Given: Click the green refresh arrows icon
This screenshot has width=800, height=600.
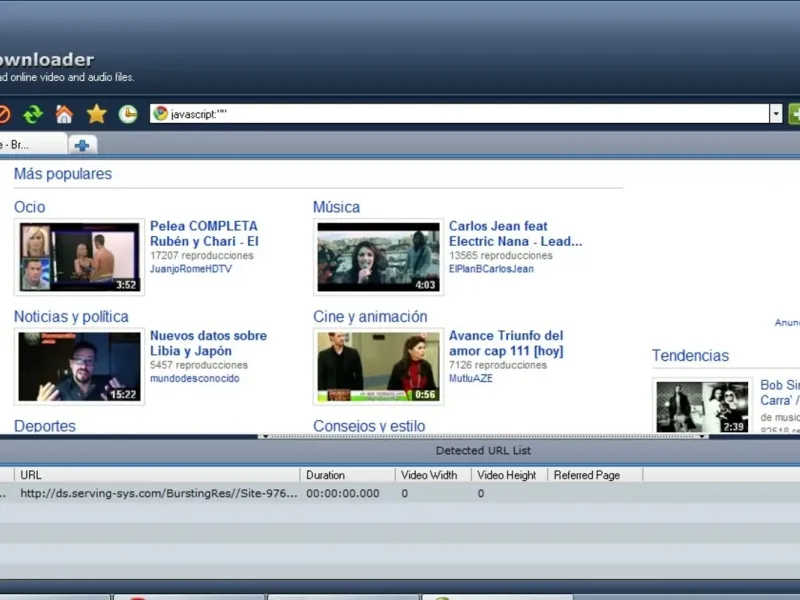Looking at the screenshot, I should [x=33, y=114].
